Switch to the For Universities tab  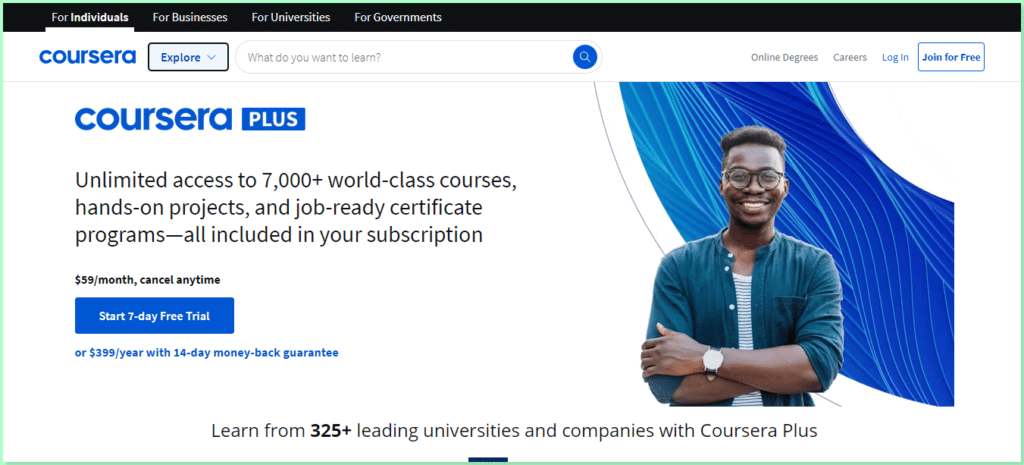click(291, 17)
